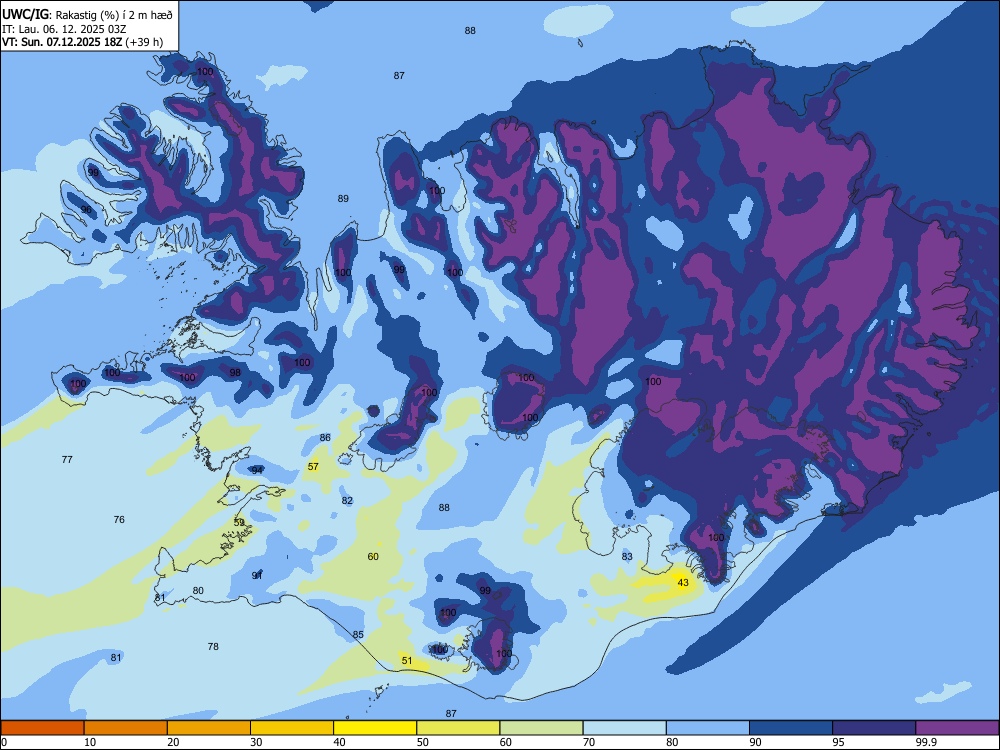Image resolution: width=1000 pixels, height=750 pixels.
Task: Click the 57 humidity value on the map
Action: (313, 467)
